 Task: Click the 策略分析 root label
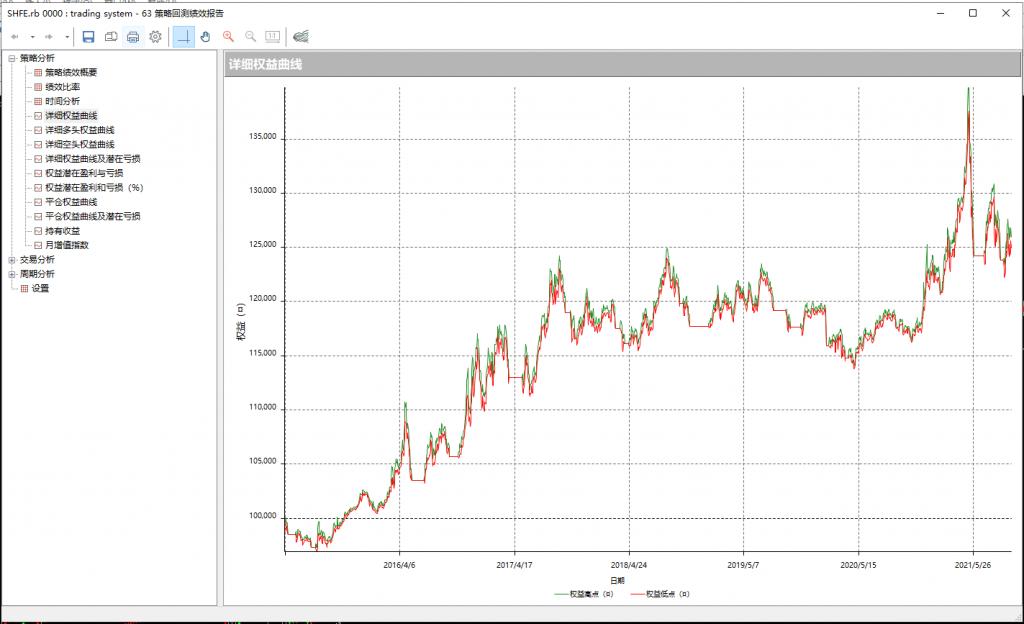coord(37,58)
